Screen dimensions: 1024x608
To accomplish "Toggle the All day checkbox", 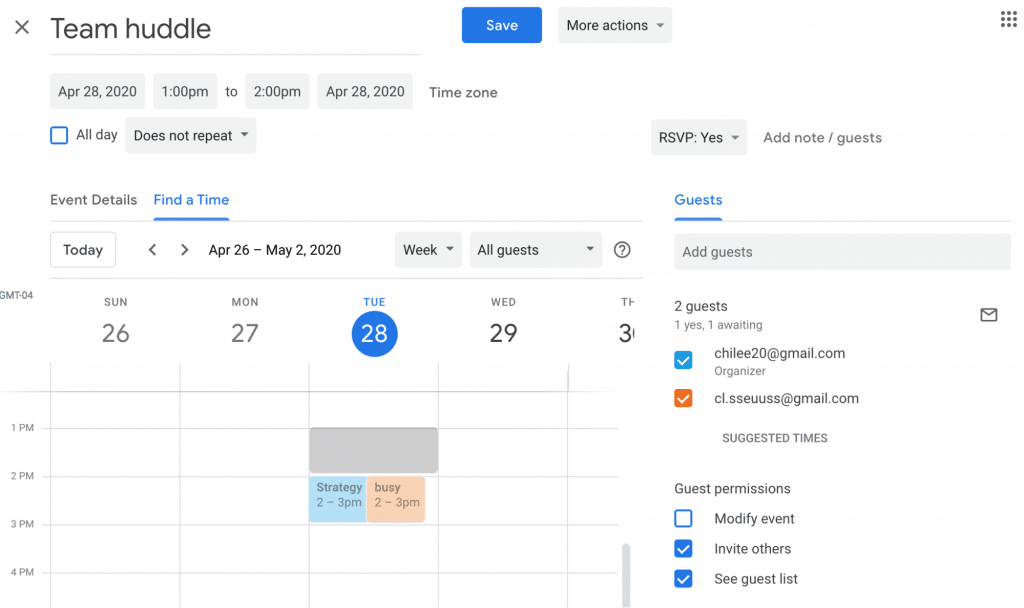I will [59, 135].
